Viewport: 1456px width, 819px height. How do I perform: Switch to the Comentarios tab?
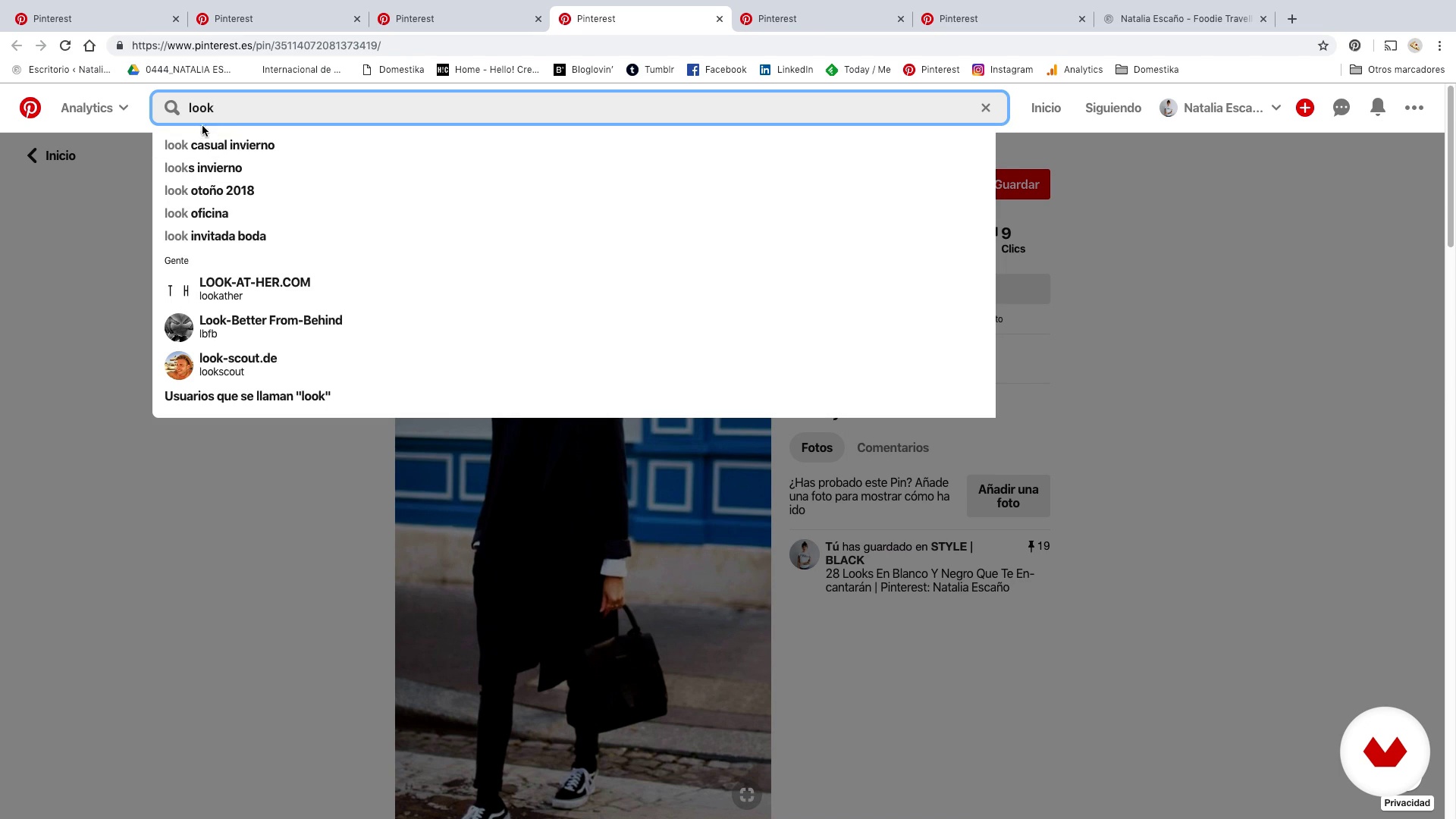coord(893,447)
